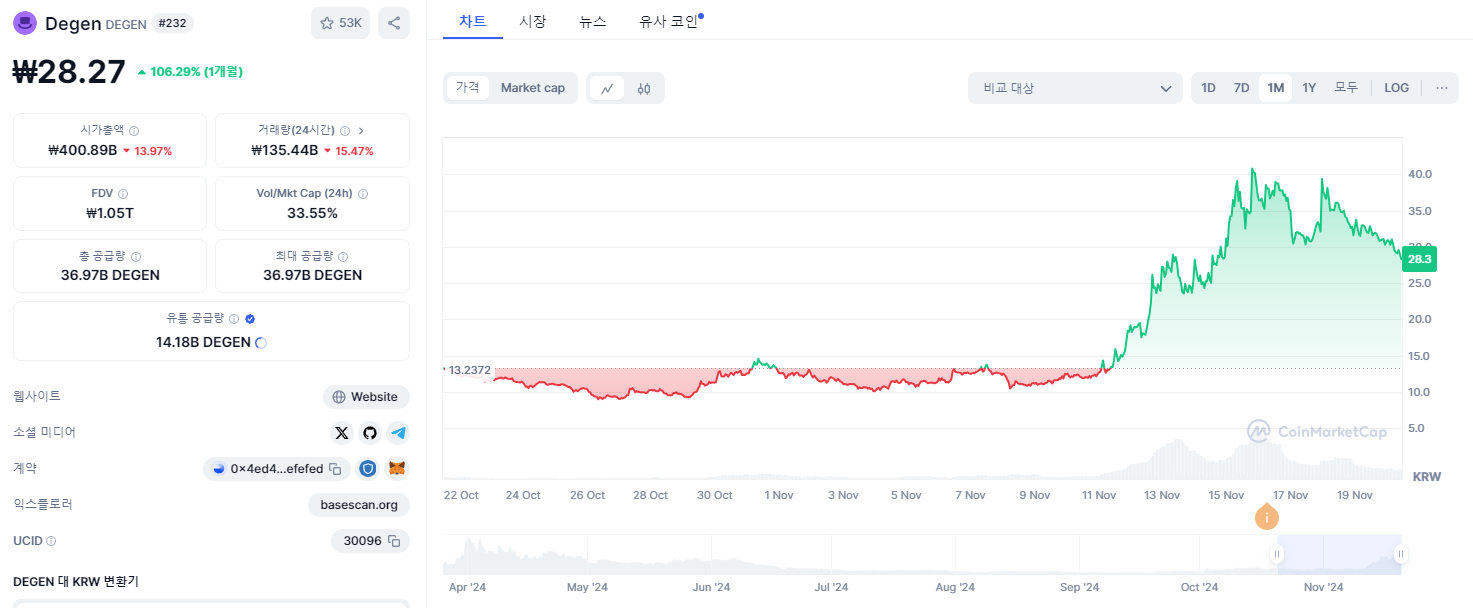Click the right handle of range slider

(1401, 554)
